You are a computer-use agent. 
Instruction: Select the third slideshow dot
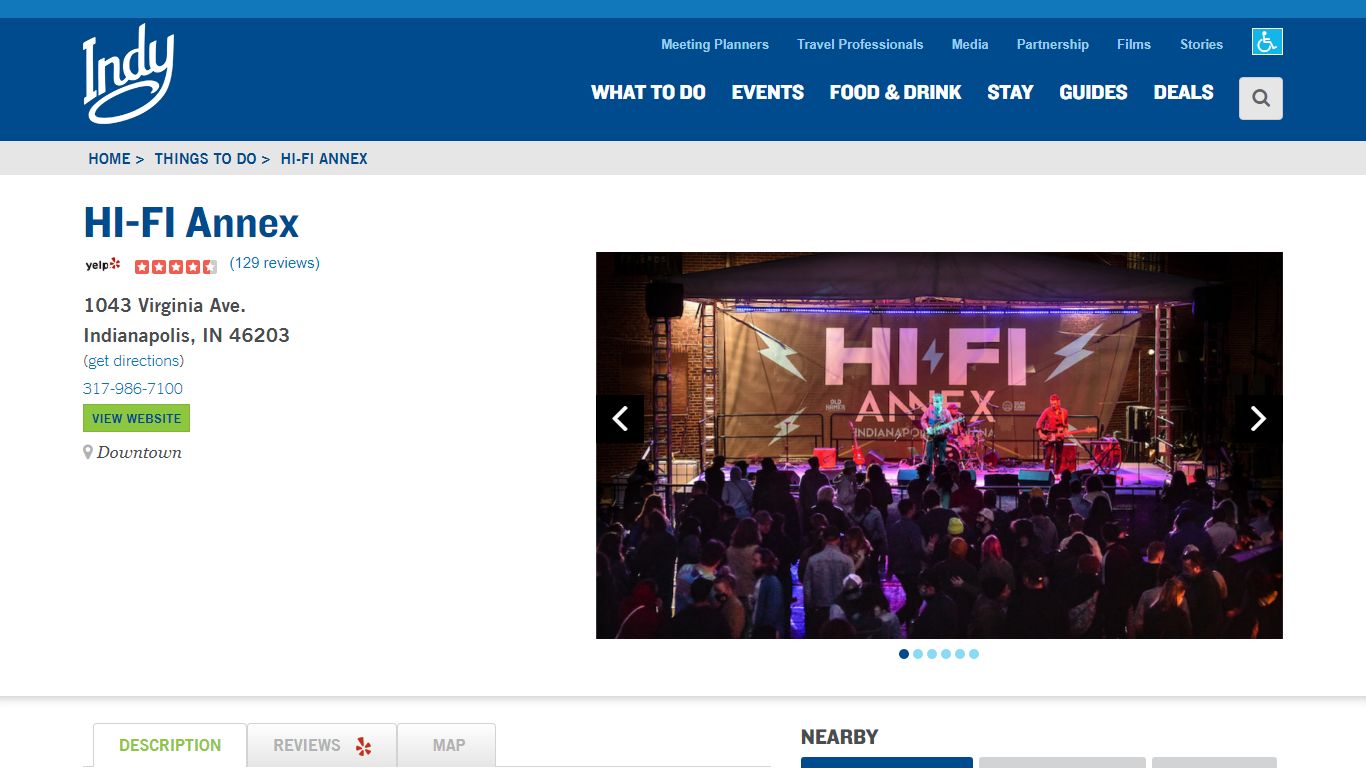click(x=932, y=654)
